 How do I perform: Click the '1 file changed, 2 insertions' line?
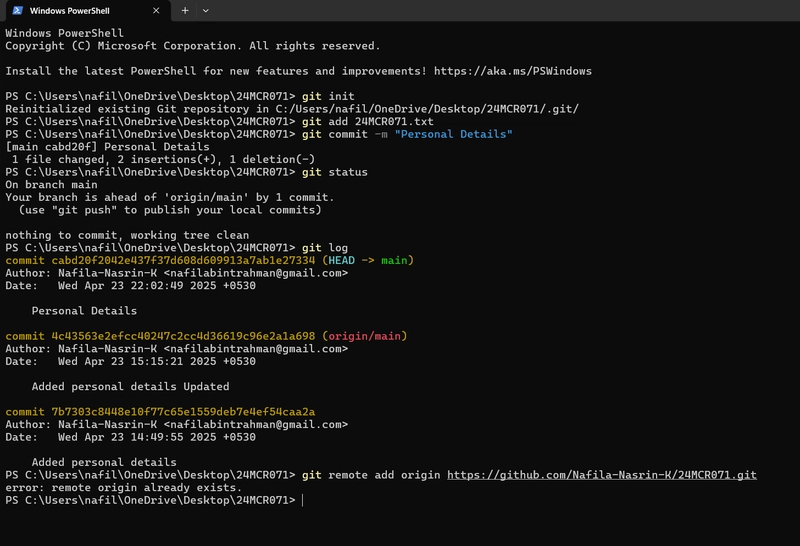[163, 159]
